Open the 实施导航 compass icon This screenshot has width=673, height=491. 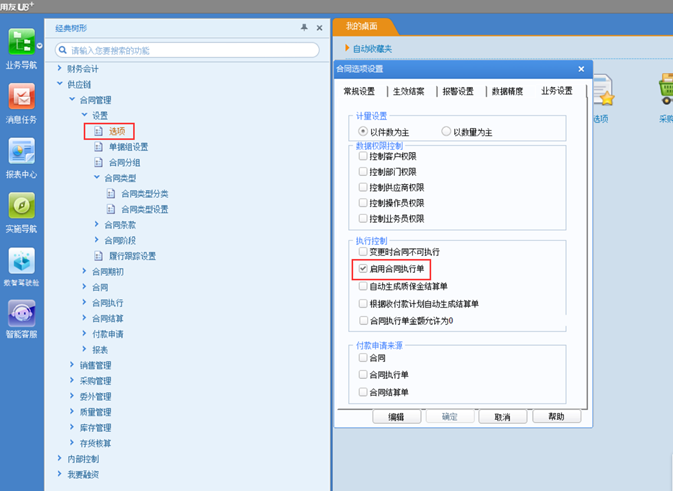[x=21, y=205]
